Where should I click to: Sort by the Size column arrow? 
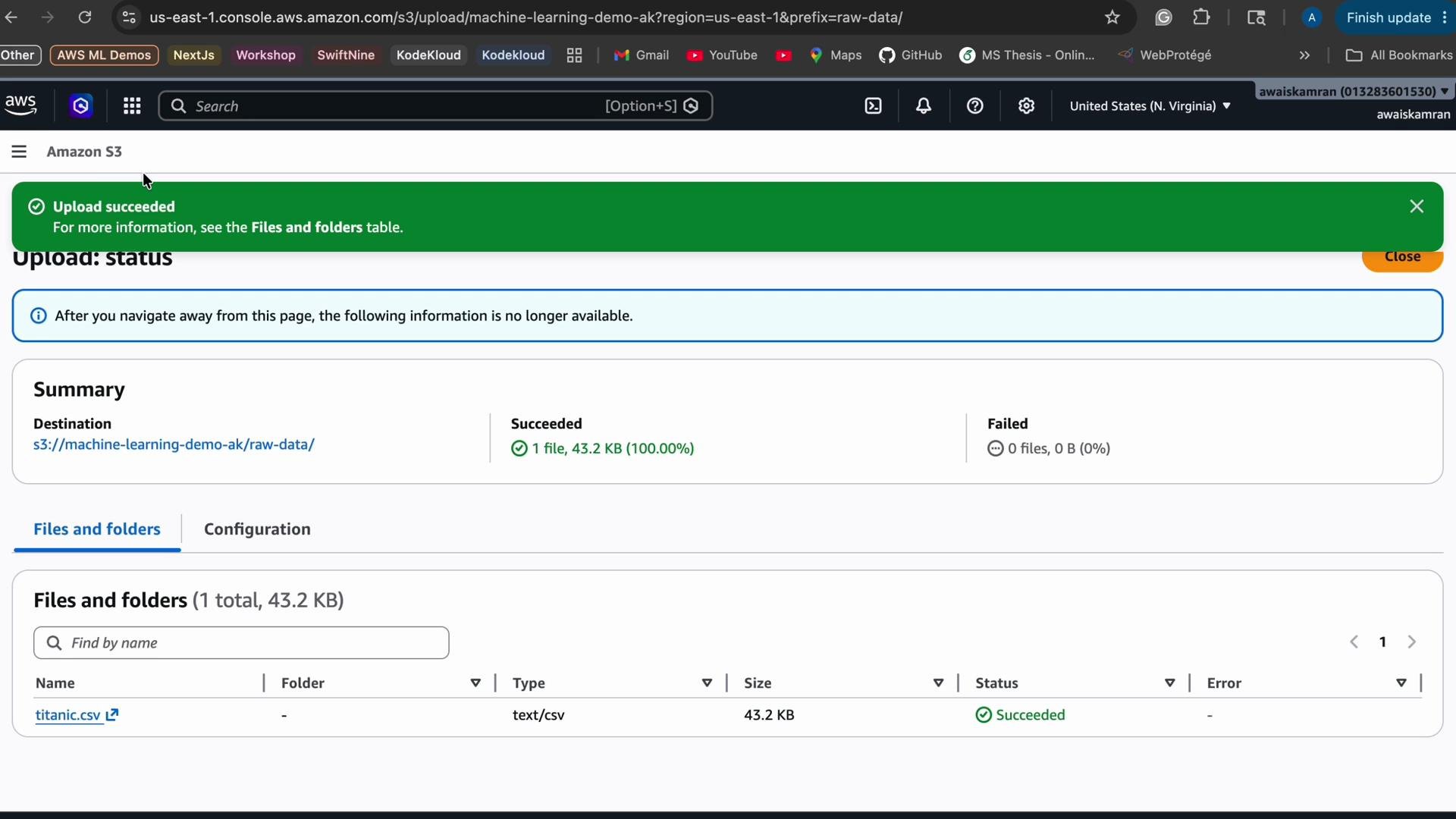pos(938,683)
